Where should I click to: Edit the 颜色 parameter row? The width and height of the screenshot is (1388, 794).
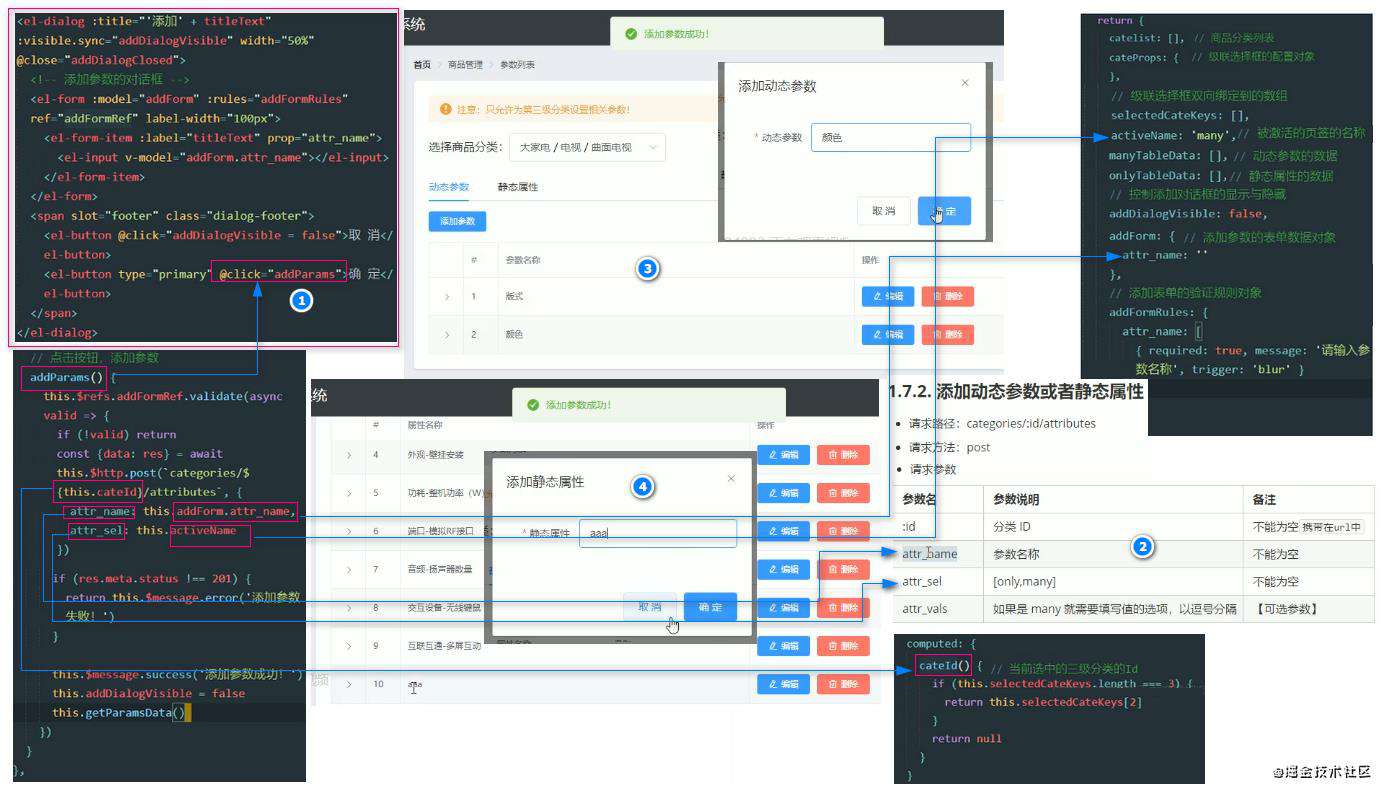888,334
